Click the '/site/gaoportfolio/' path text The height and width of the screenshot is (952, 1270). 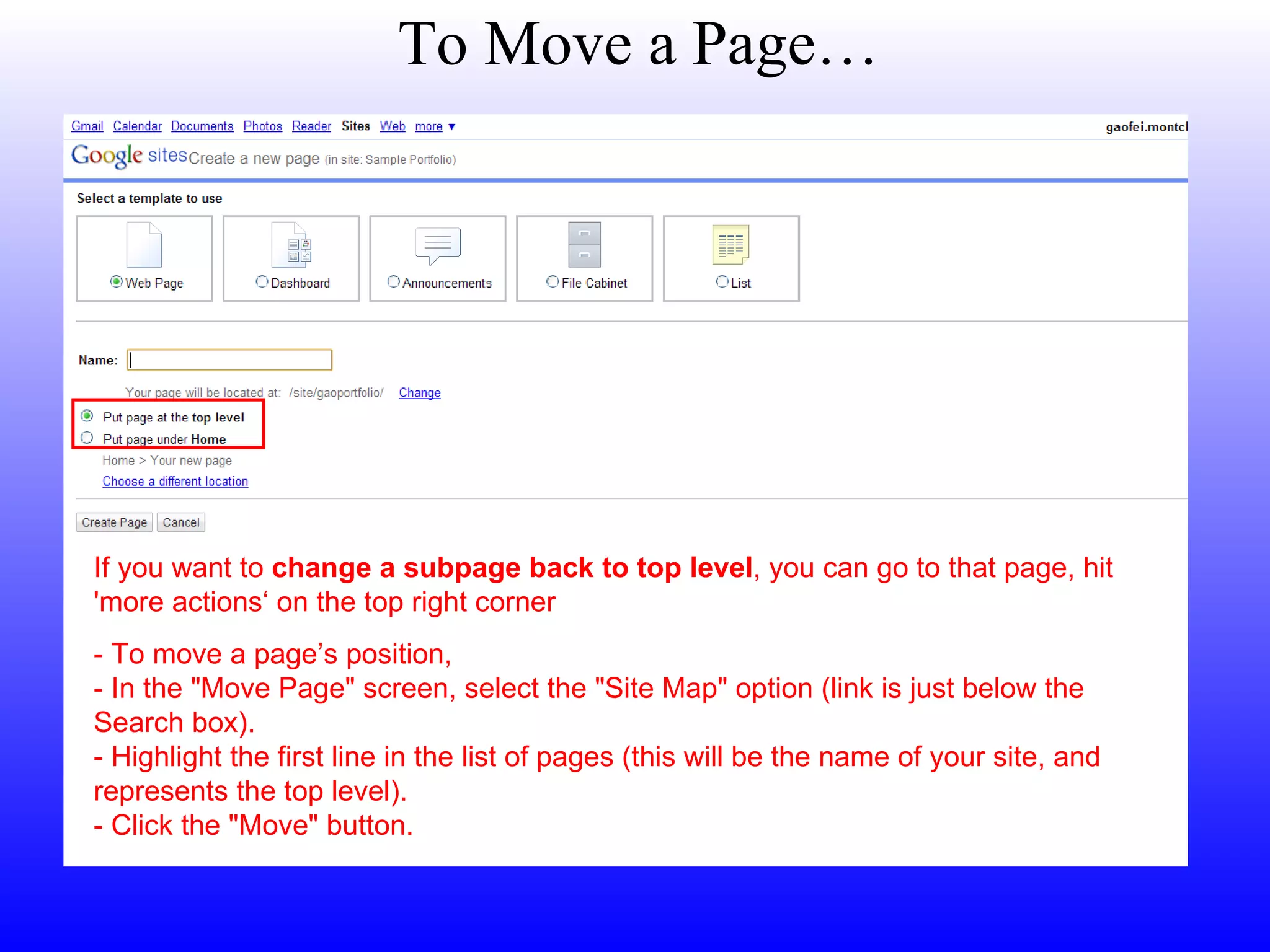click(x=335, y=393)
